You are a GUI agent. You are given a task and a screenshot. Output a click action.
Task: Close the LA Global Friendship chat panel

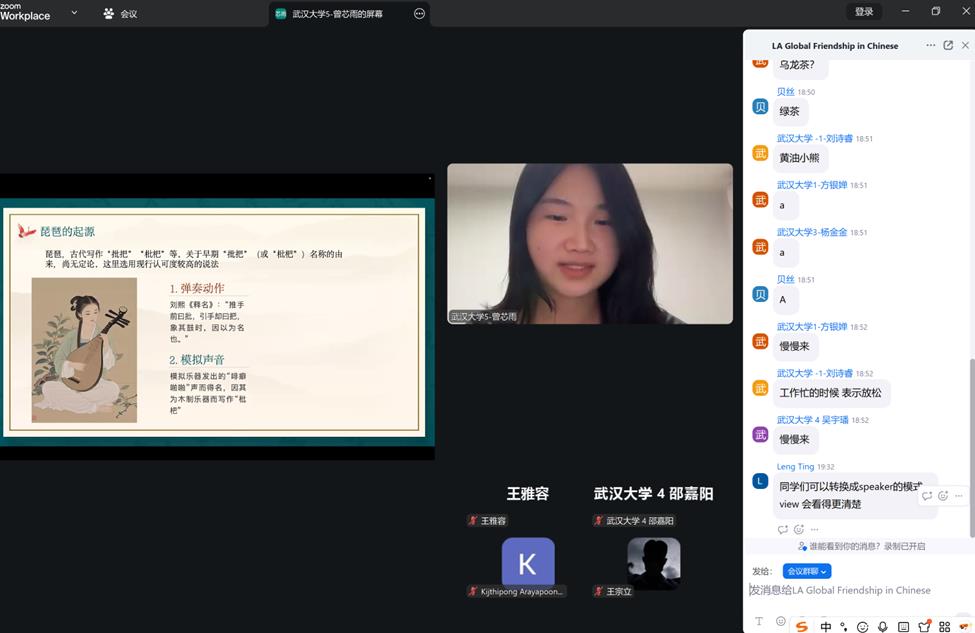[x=965, y=45]
